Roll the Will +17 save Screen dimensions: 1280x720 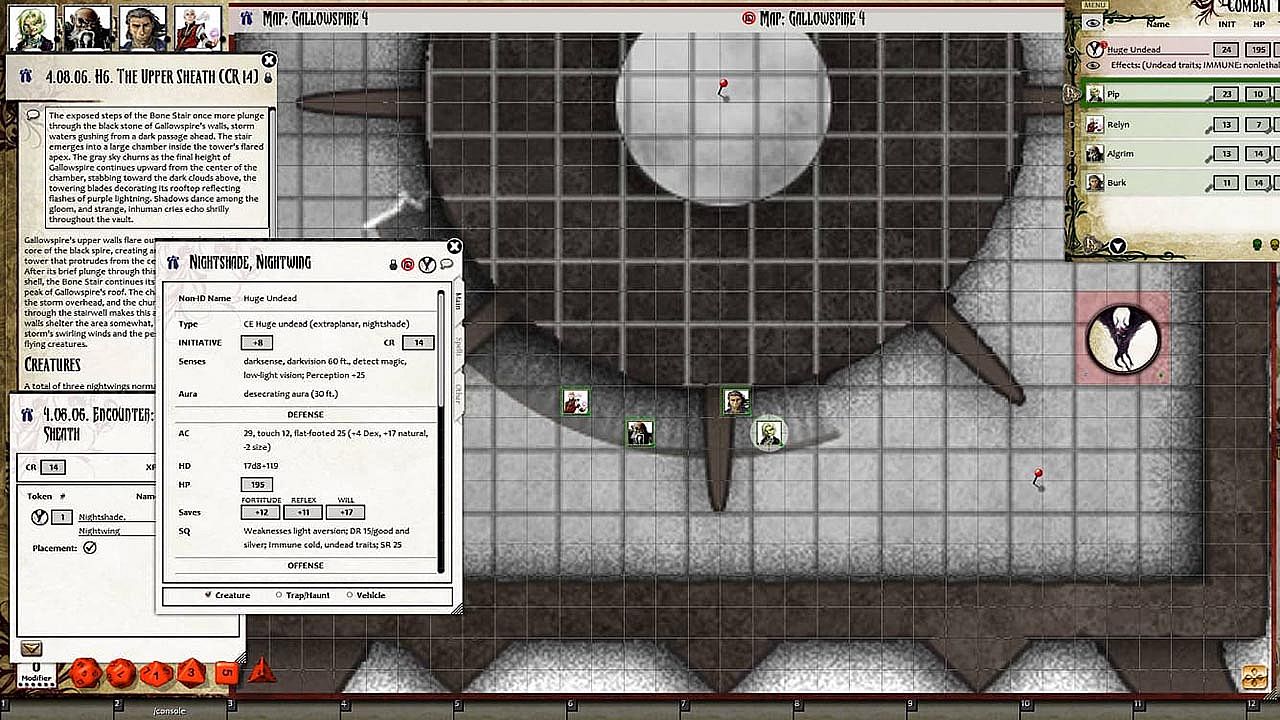coord(346,512)
